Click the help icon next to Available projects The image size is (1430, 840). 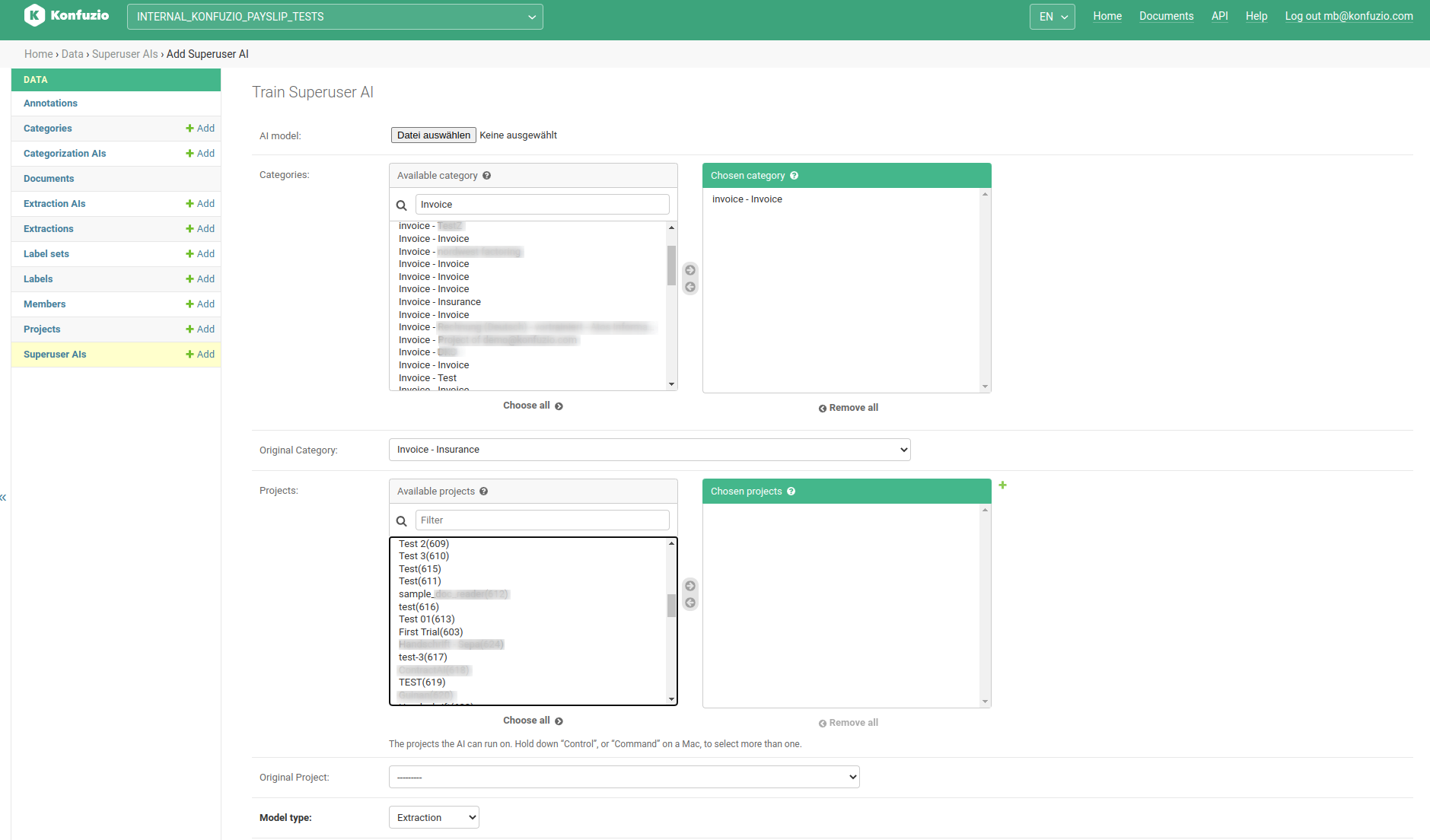(x=483, y=492)
